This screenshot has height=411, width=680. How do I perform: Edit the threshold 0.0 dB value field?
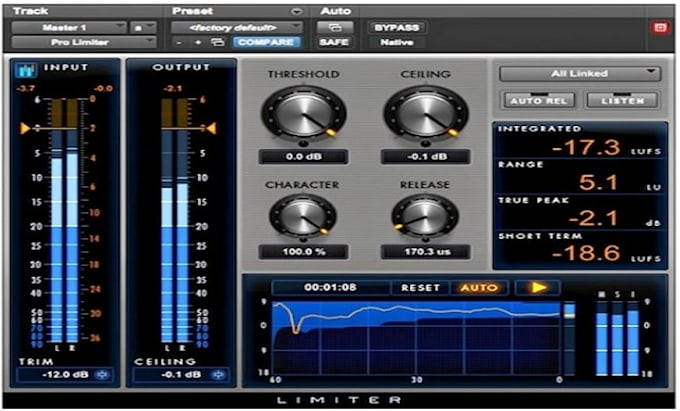click(304, 157)
